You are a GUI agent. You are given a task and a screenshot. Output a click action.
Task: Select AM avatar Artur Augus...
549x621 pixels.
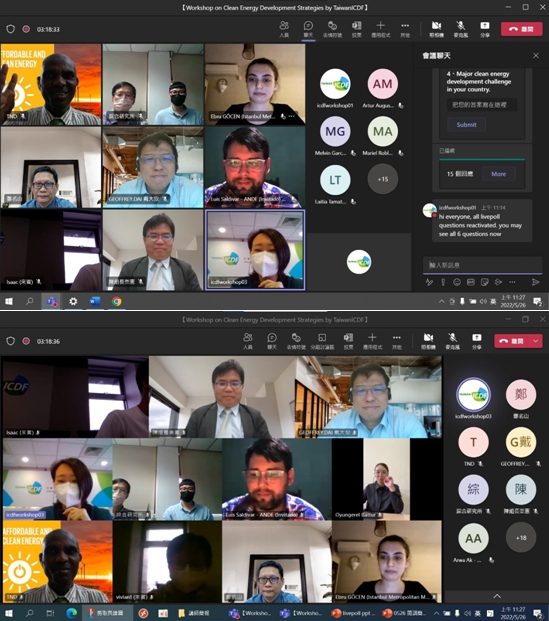point(383,84)
